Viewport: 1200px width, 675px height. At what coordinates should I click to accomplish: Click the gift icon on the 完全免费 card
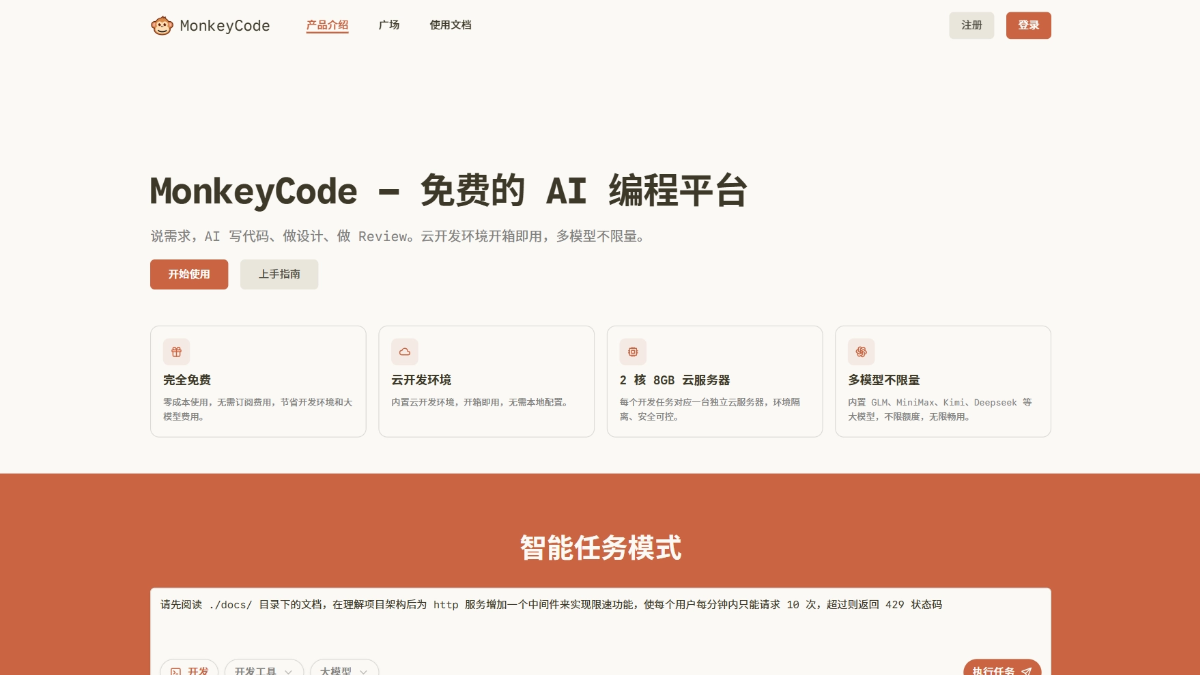pos(176,351)
